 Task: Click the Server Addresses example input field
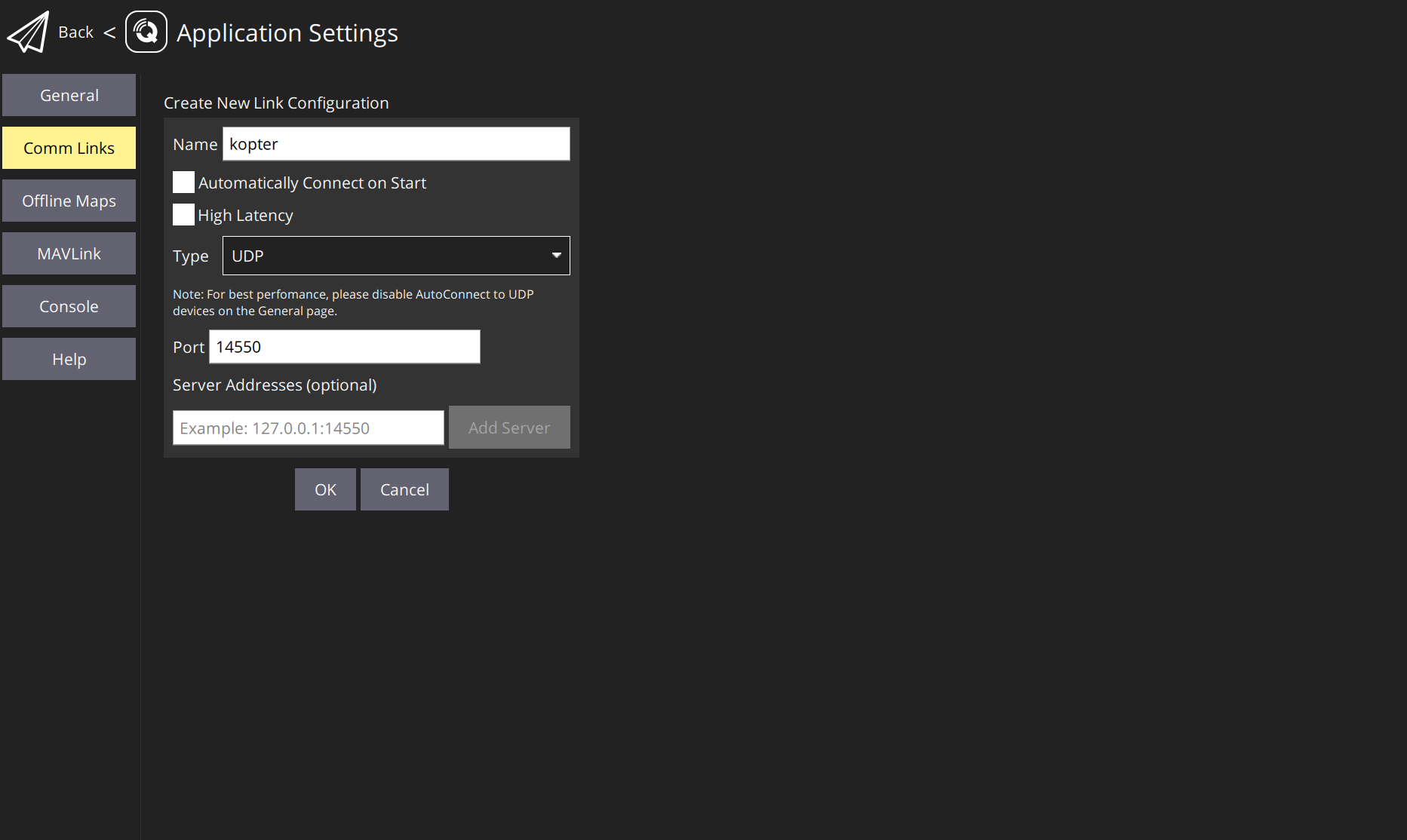coord(308,428)
